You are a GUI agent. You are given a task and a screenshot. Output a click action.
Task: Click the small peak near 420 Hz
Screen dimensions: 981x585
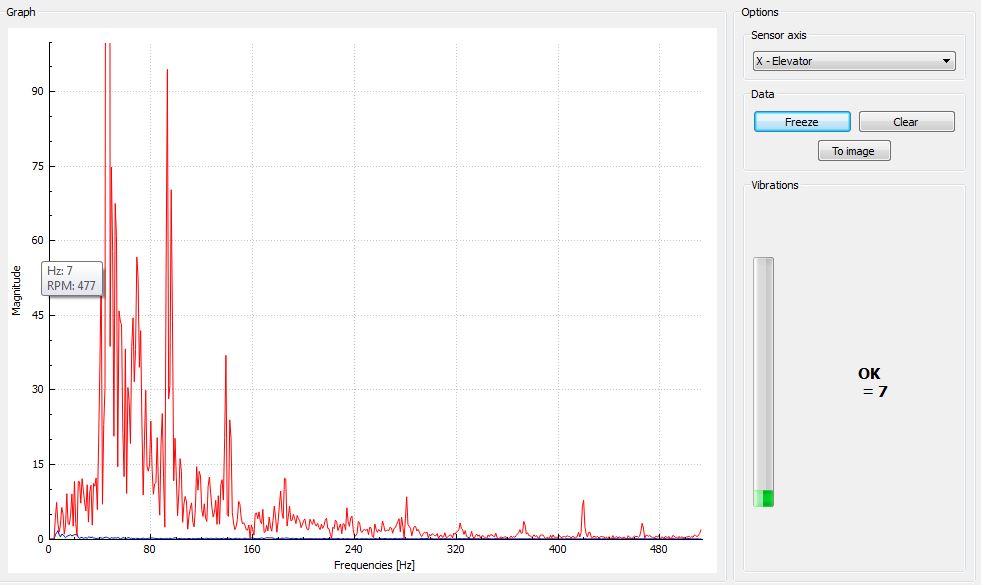(x=583, y=503)
